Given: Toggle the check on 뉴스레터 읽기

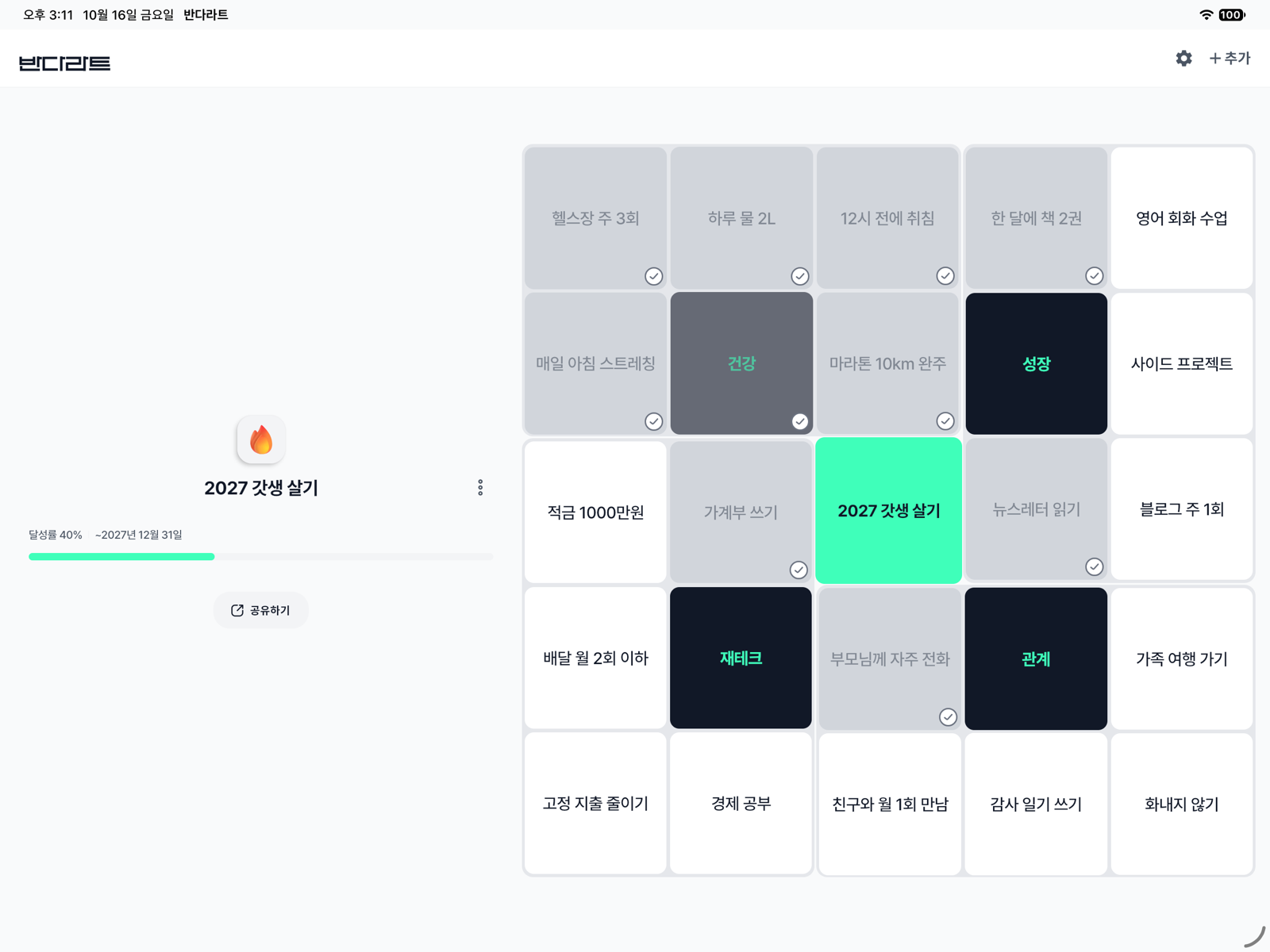Looking at the screenshot, I should 1094,566.
